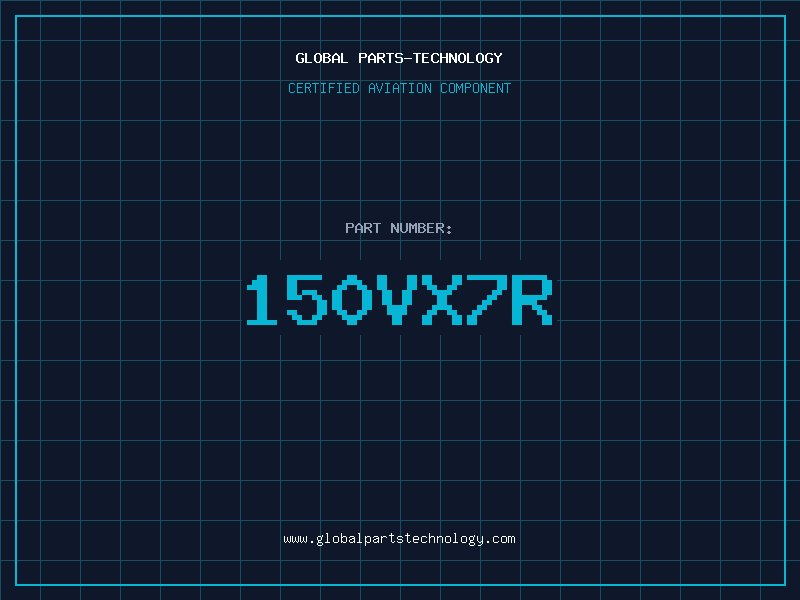Select the word CERTIFIED

pos(324,88)
